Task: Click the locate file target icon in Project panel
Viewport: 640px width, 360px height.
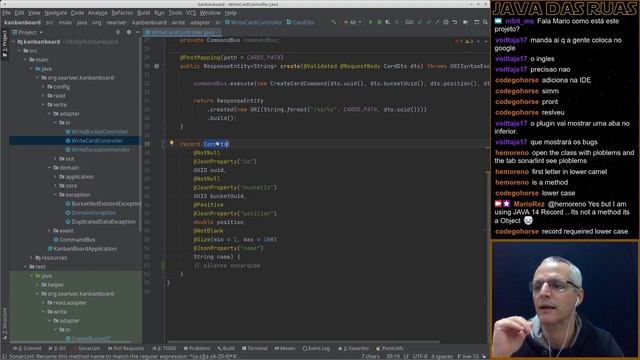Action: [118, 32]
